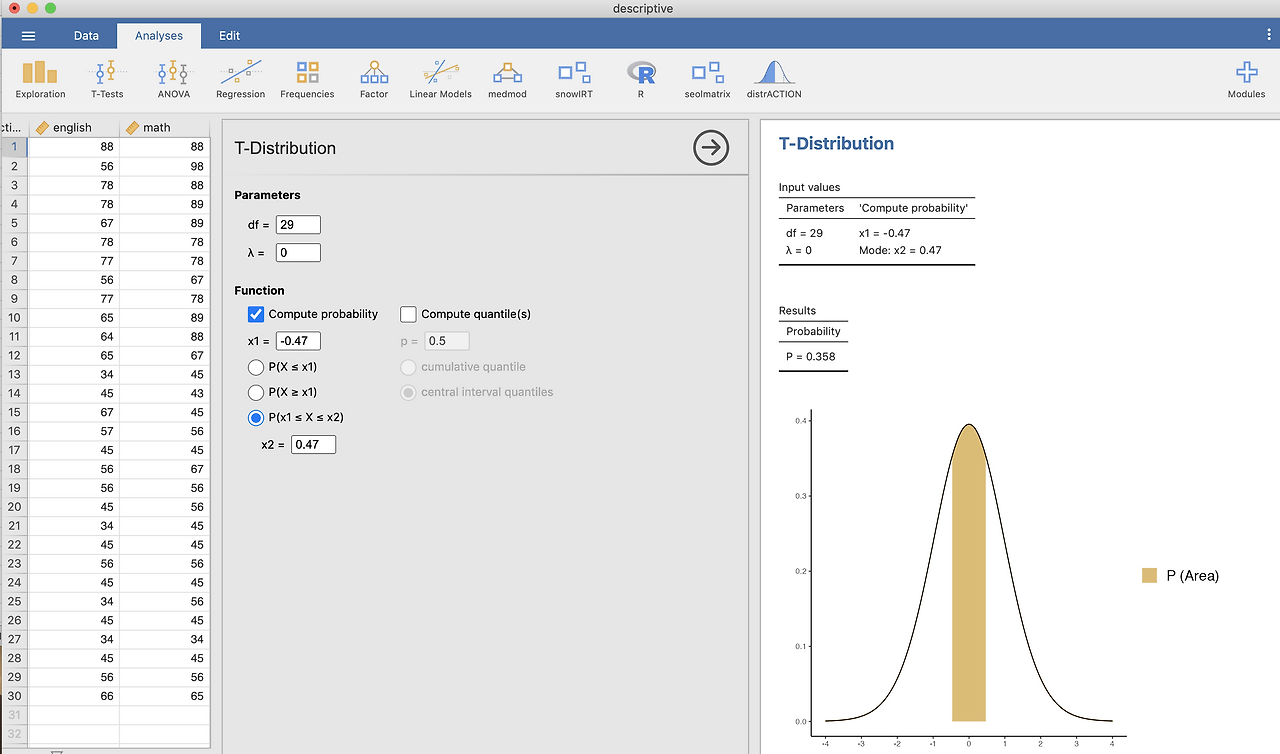Click the P (Area) legend swatch

(1150, 575)
